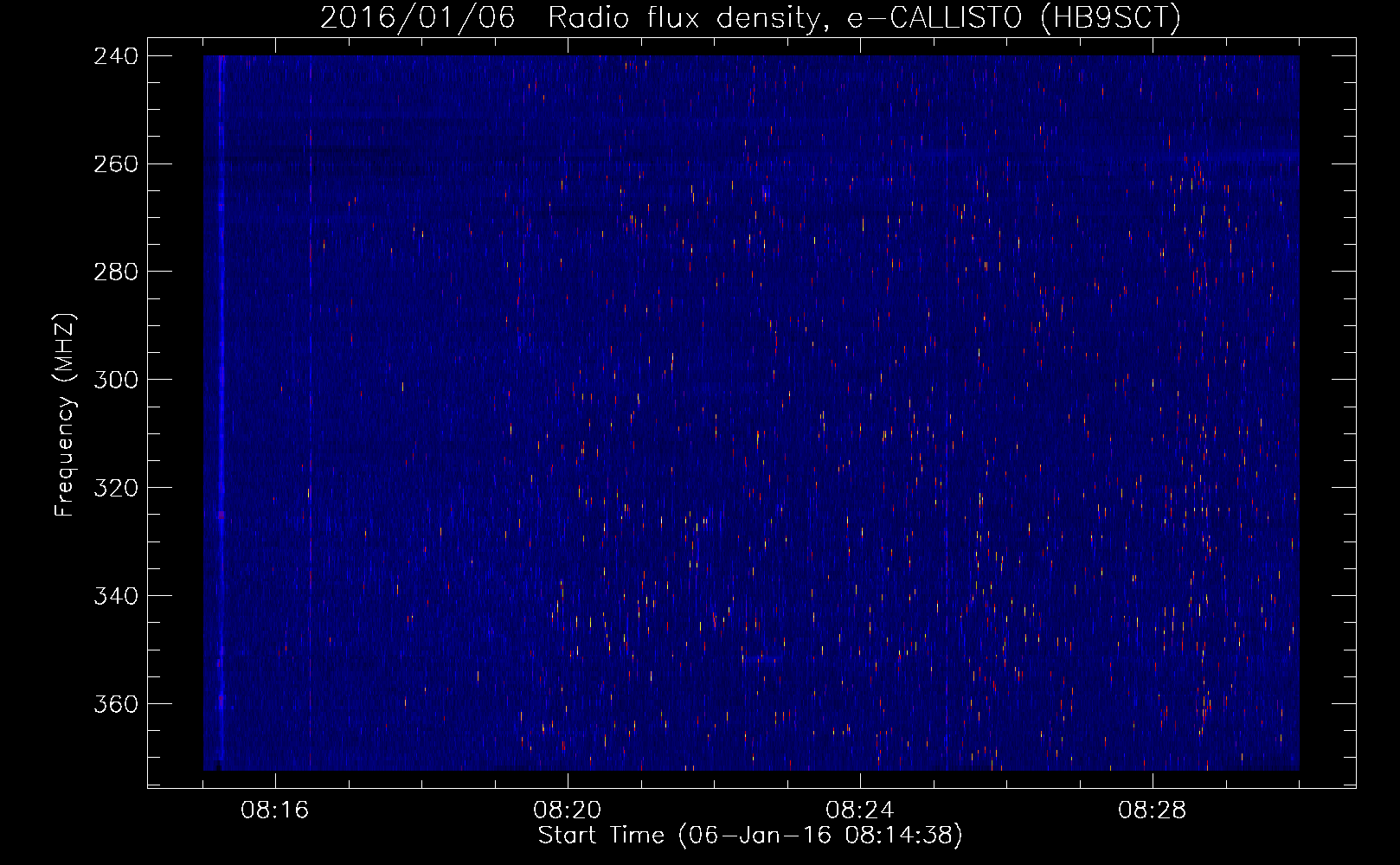Click the 08:28 time tick label
This screenshot has height=865, width=1400.
coord(1152,811)
